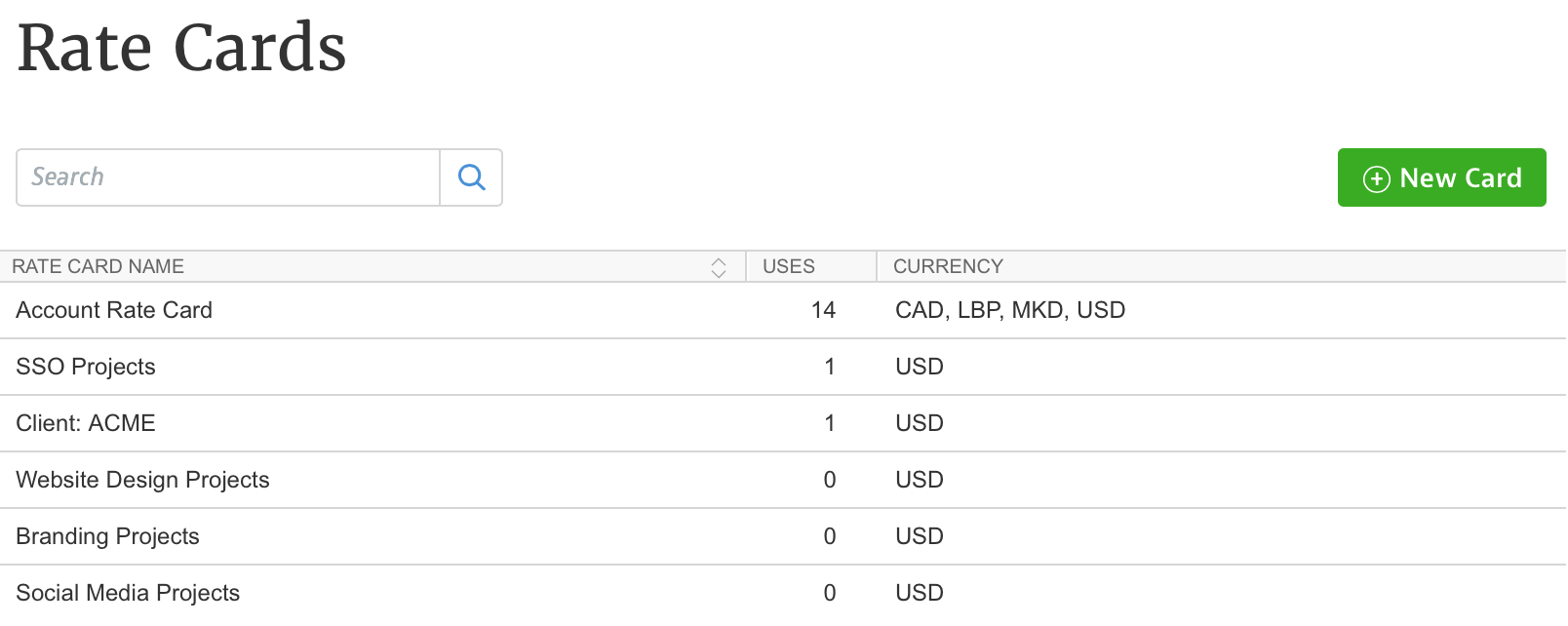Screen dimensions: 1568x626
Task: Open the SSO Projects rate card
Action: pos(86,367)
